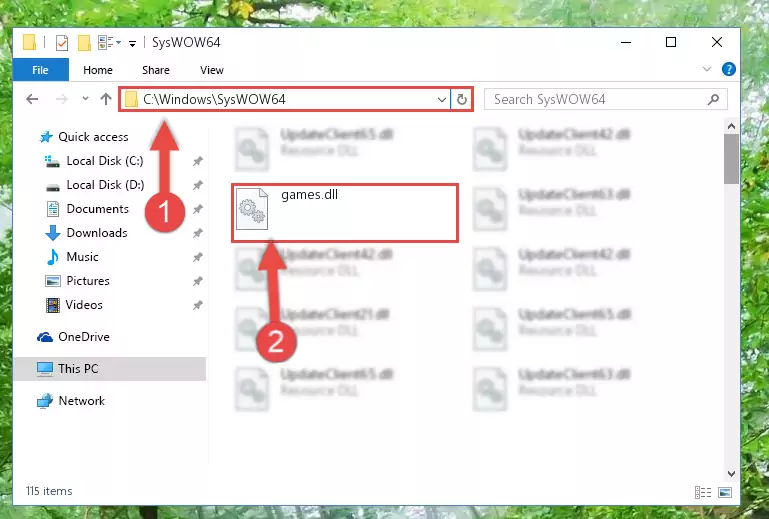The height and width of the screenshot is (519, 769).
Task: Switch to Details view via status bar icon
Action: pyautogui.click(x=703, y=492)
